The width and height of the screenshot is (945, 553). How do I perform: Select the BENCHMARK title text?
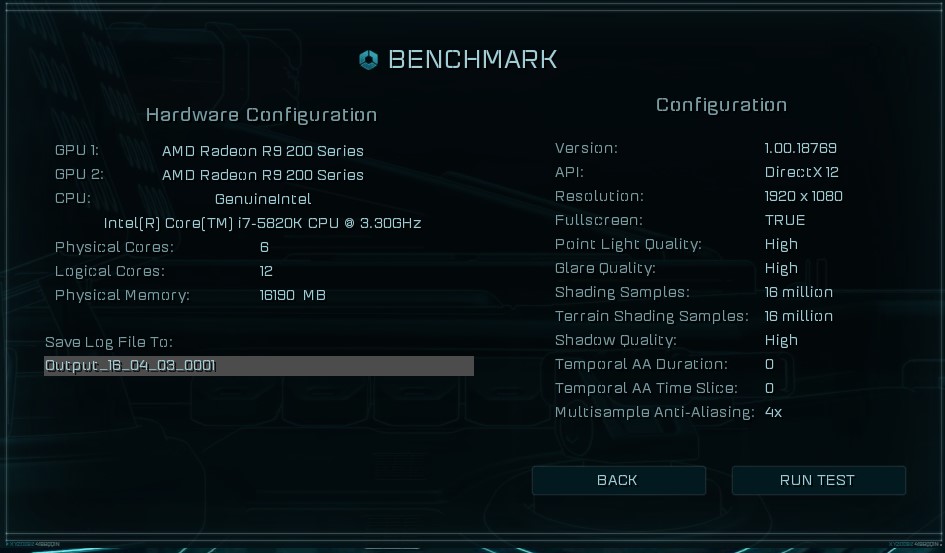tap(472, 60)
